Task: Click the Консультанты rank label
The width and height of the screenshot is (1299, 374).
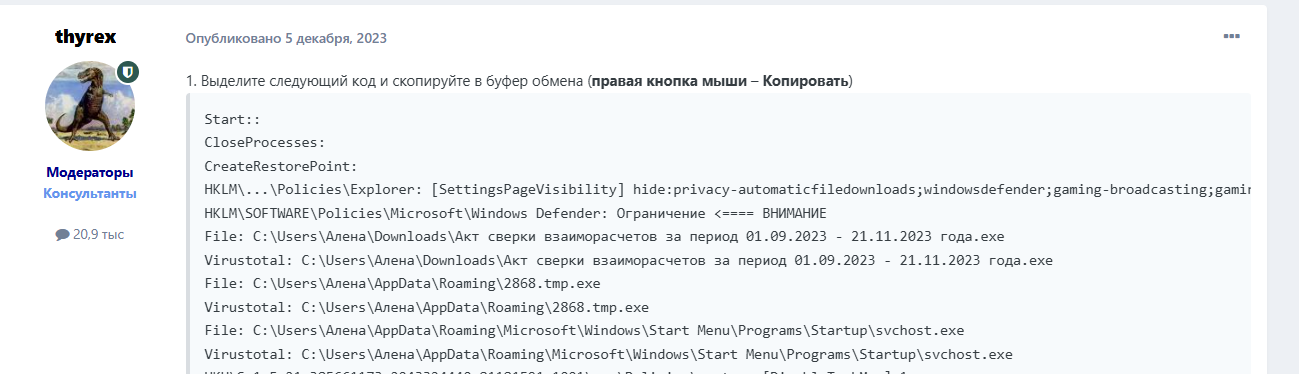Action: coord(90,193)
